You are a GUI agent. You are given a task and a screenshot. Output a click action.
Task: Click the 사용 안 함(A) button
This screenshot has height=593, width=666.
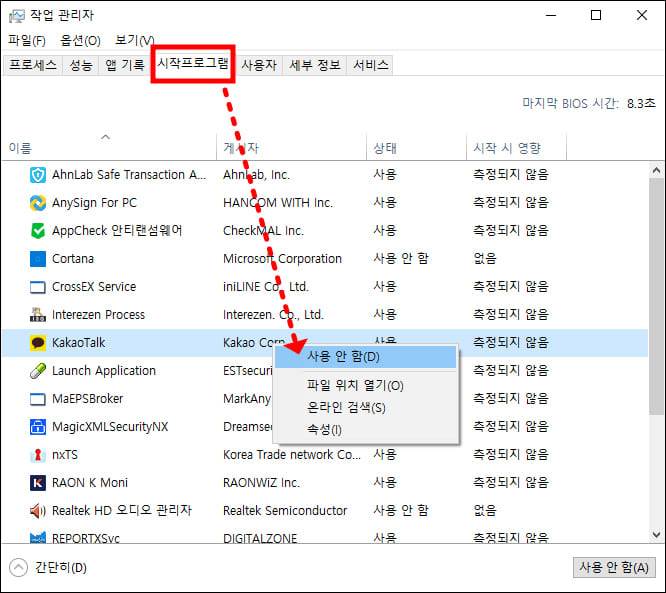click(614, 568)
